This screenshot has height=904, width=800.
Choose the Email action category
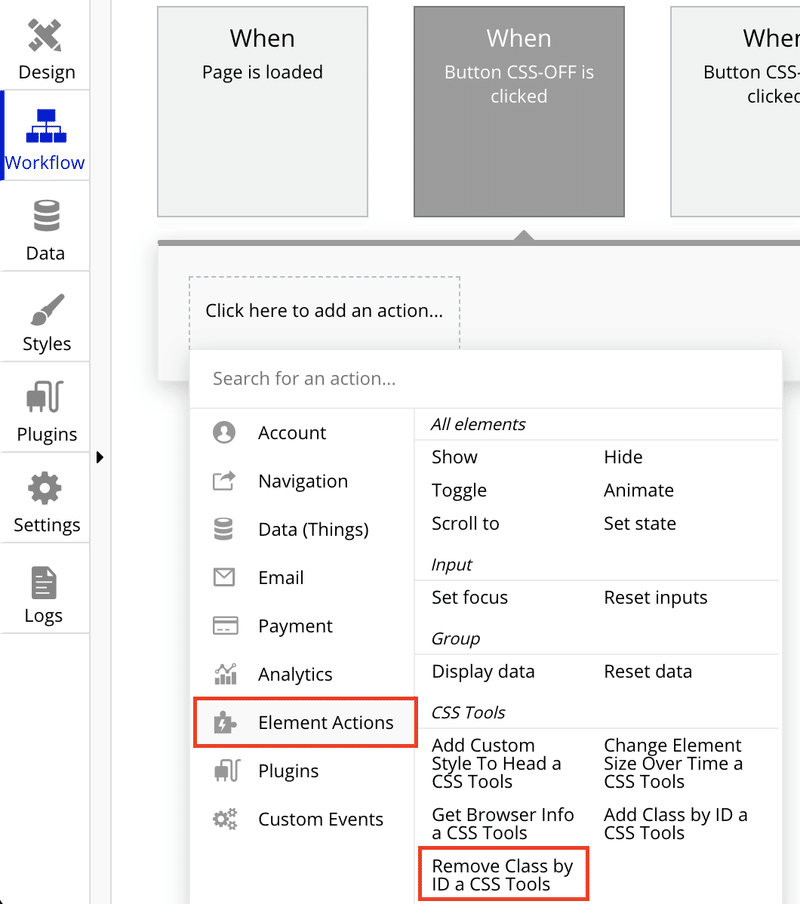click(281, 577)
